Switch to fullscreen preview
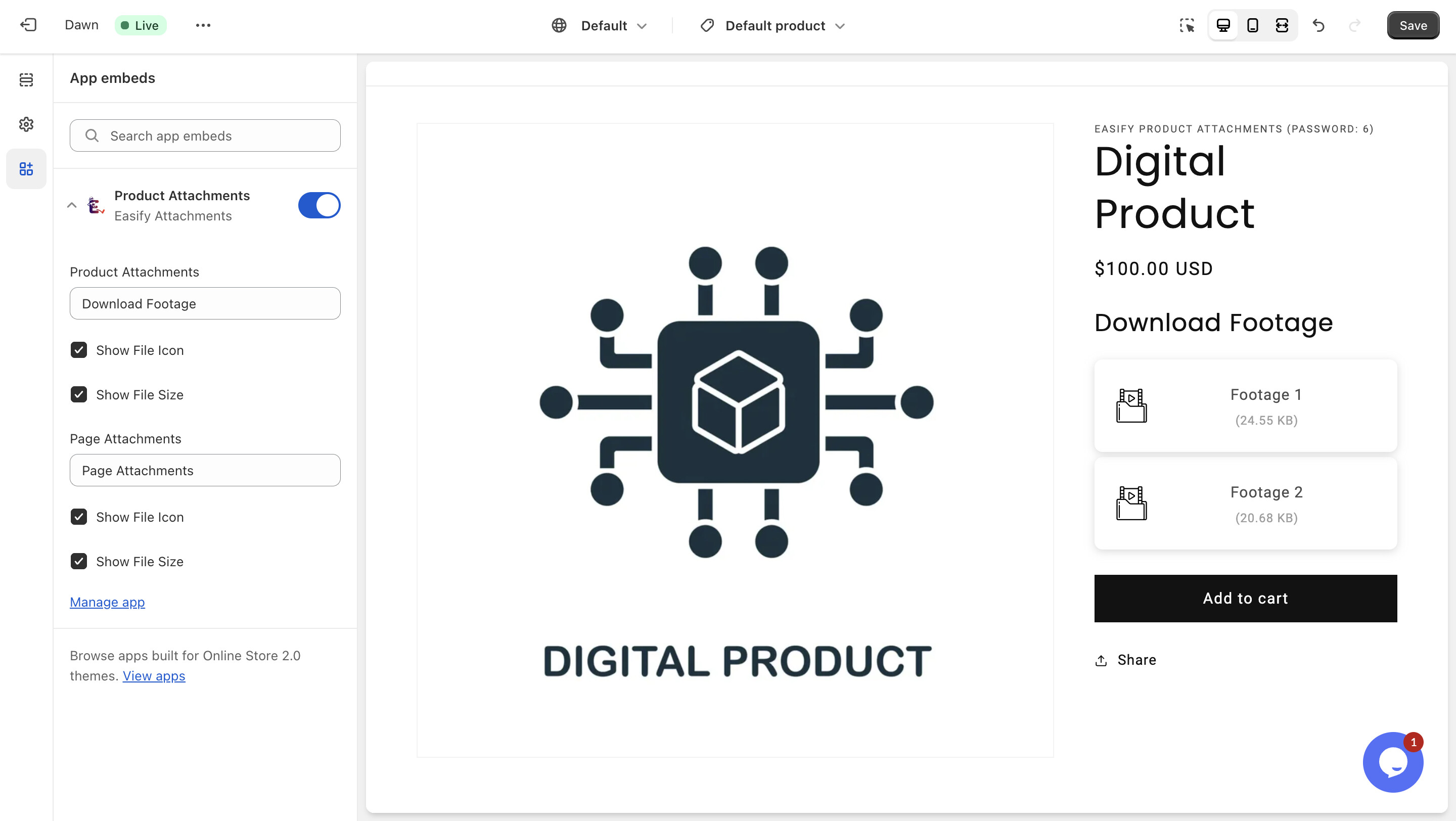The width and height of the screenshot is (1456, 821). (x=1282, y=25)
